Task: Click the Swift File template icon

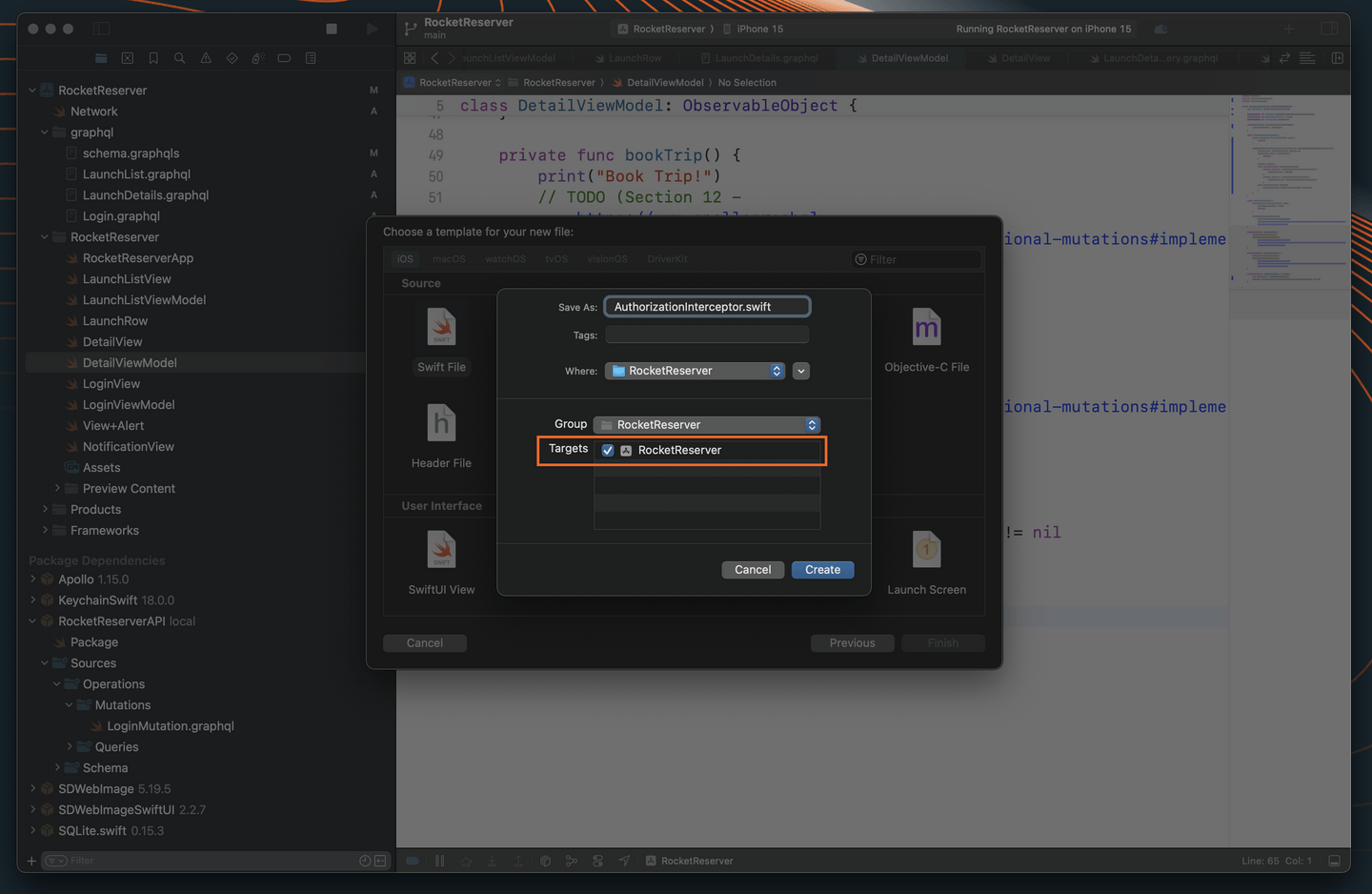Action: pyautogui.click(x=441, y=328)
